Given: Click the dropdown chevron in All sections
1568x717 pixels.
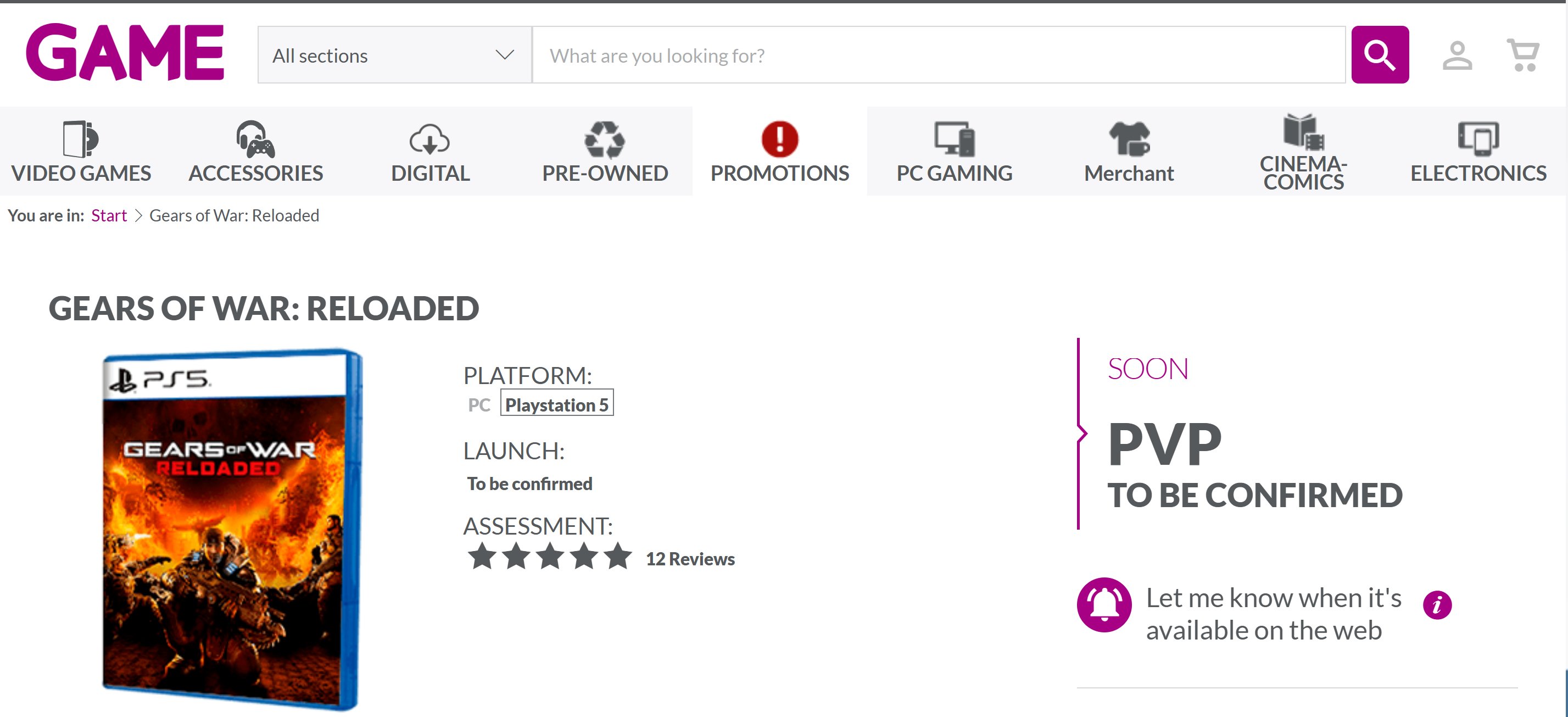Looking at the screenshot, I should click(505, 55).
